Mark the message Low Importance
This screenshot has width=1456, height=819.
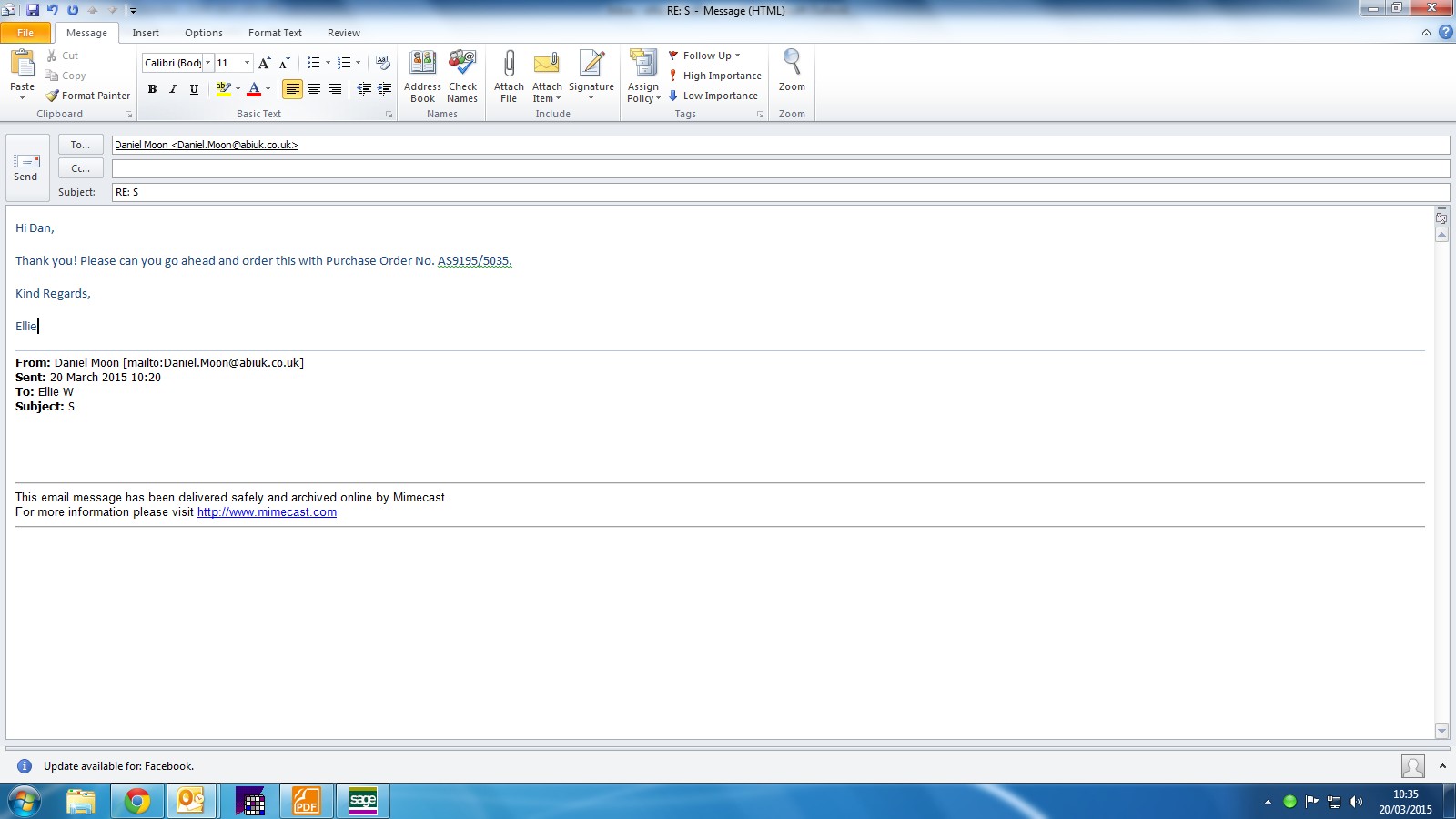(713, 96)
